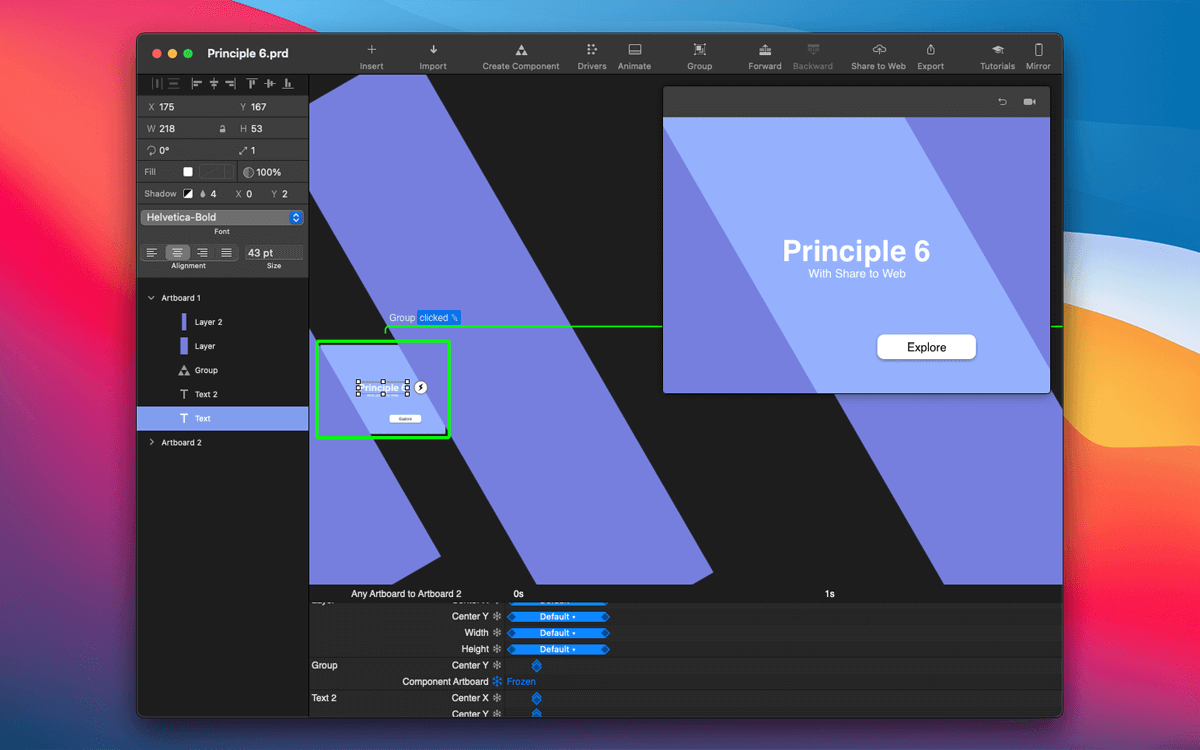The height and width of the screenshot is (750, 1200).
Task: Click the Explore button in preview
Action: point(926,347)
